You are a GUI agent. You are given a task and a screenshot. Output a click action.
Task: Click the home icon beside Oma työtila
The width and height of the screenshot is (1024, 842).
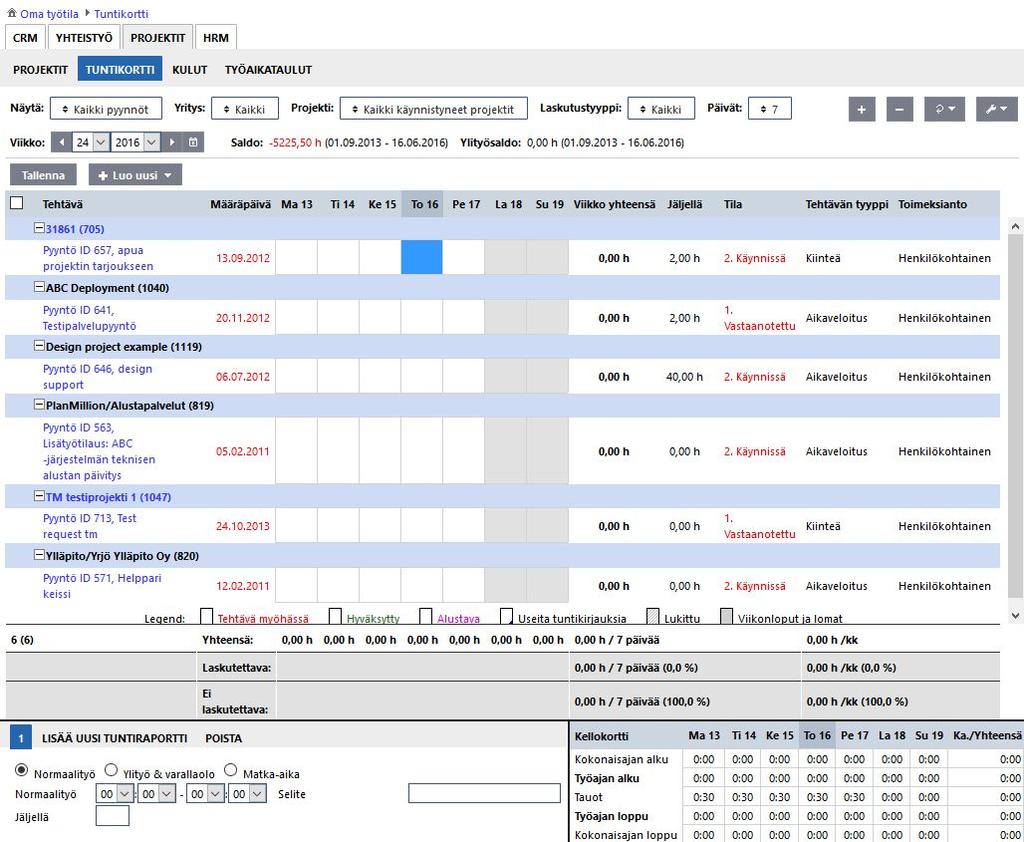pos(11,12)
